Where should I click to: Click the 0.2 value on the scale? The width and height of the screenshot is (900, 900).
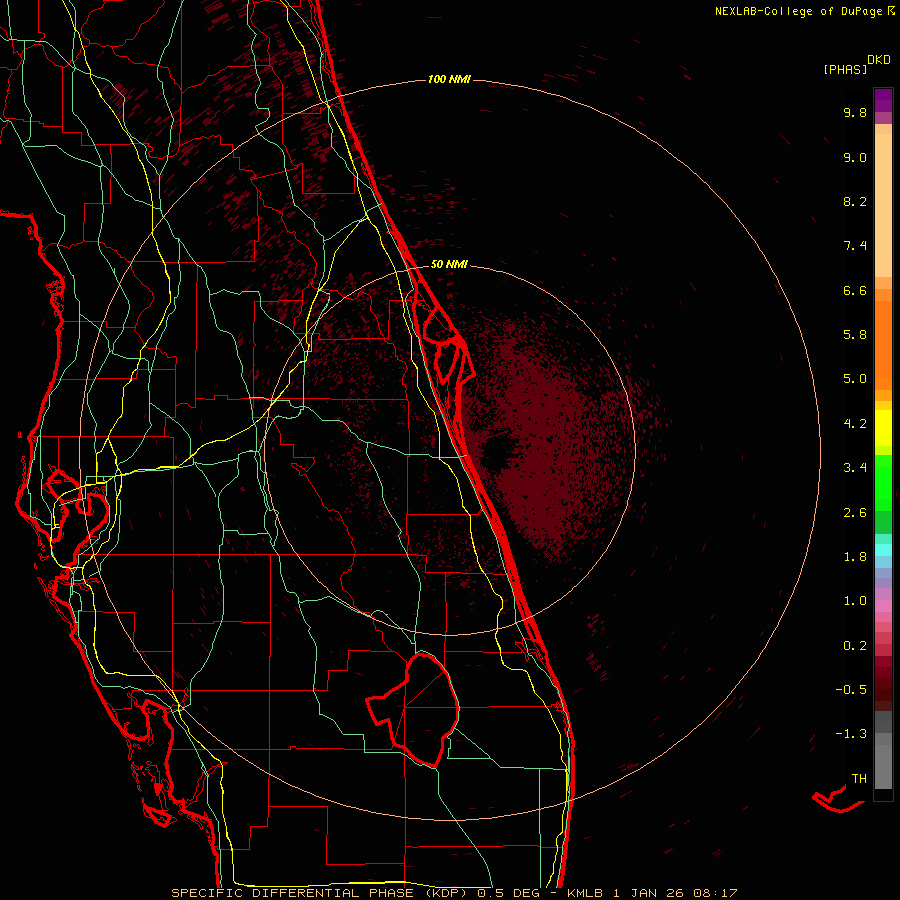click(855, 646)
